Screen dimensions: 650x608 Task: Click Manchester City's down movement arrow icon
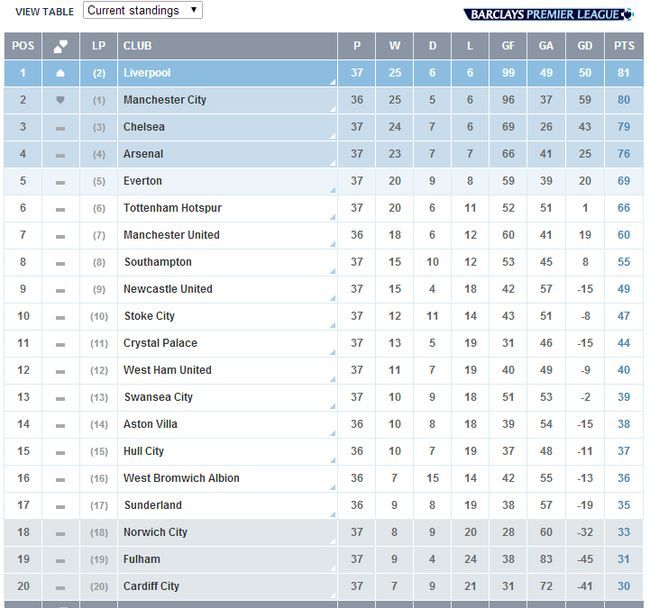point(60,100)
